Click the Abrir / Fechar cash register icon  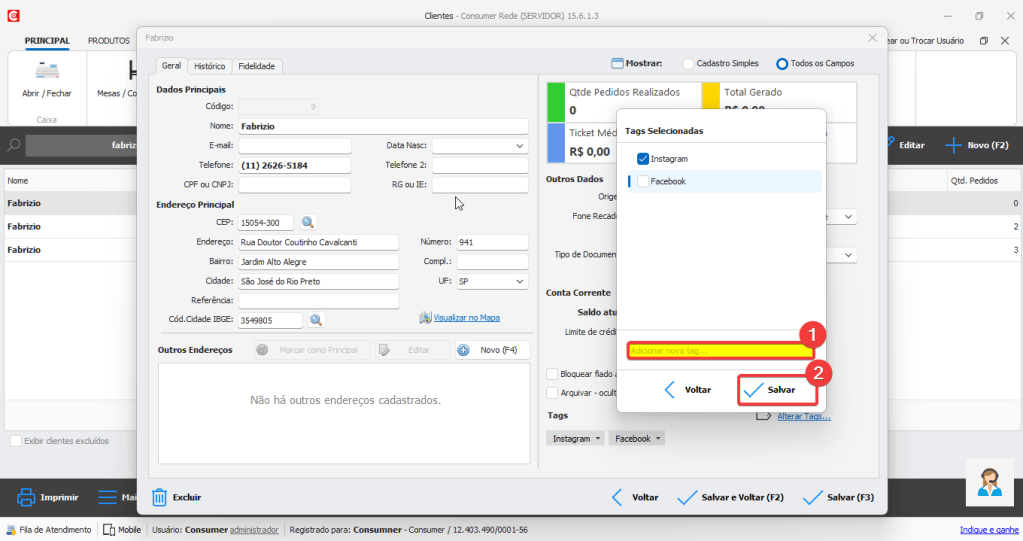[47, 72]
